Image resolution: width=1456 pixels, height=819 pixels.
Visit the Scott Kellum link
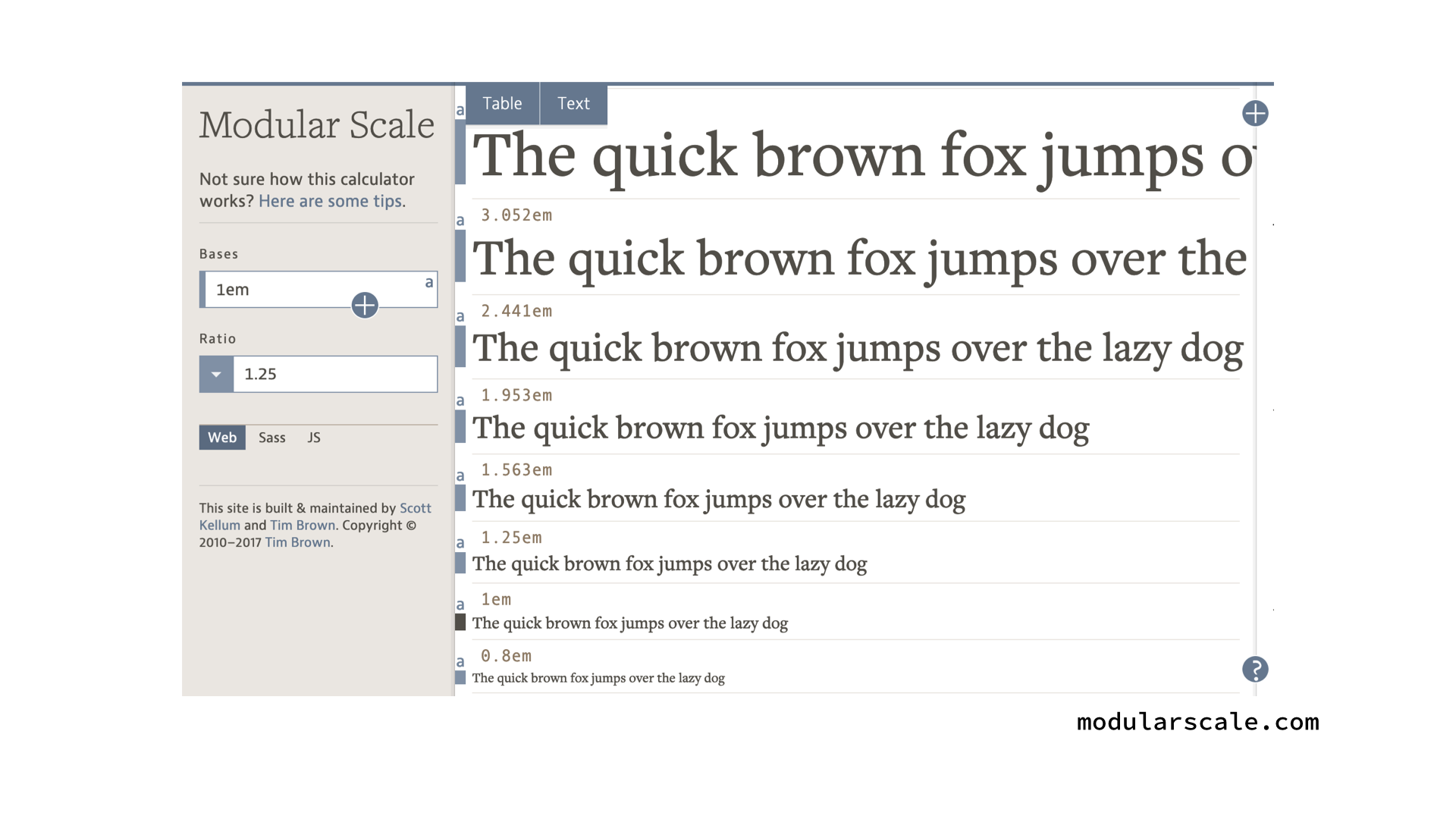click(x=315, y=516)
